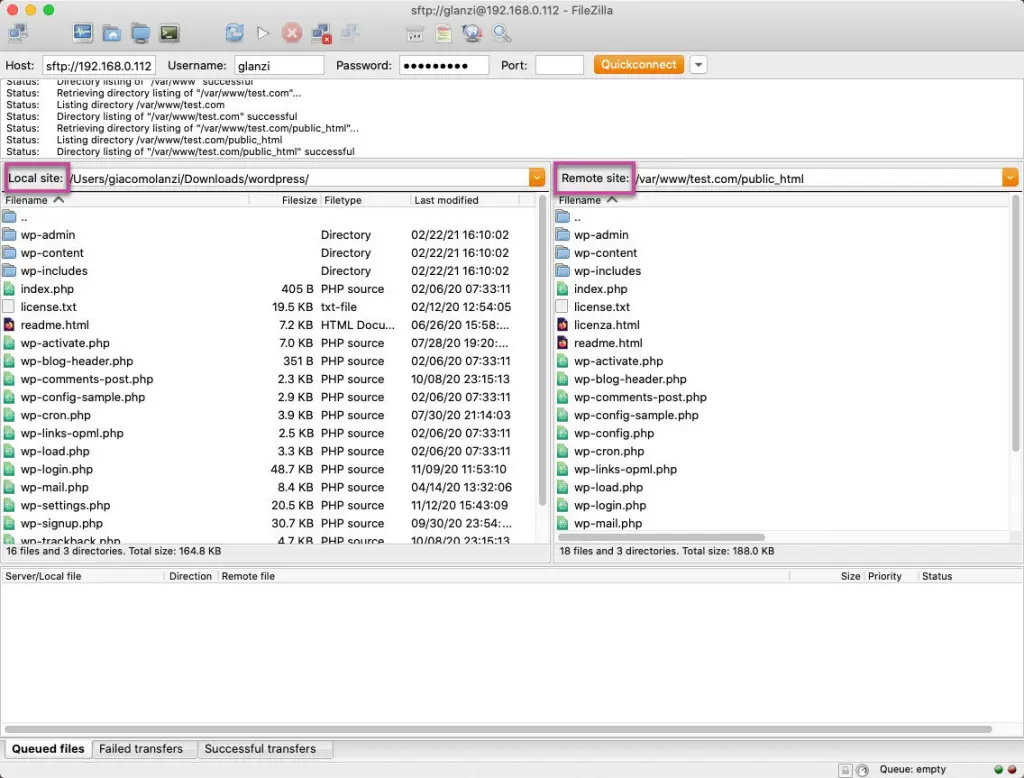Viewport: 1024px width, 778px height.
Task: Click the search remote files magnifier icon
Action: (x=502, y=33)
